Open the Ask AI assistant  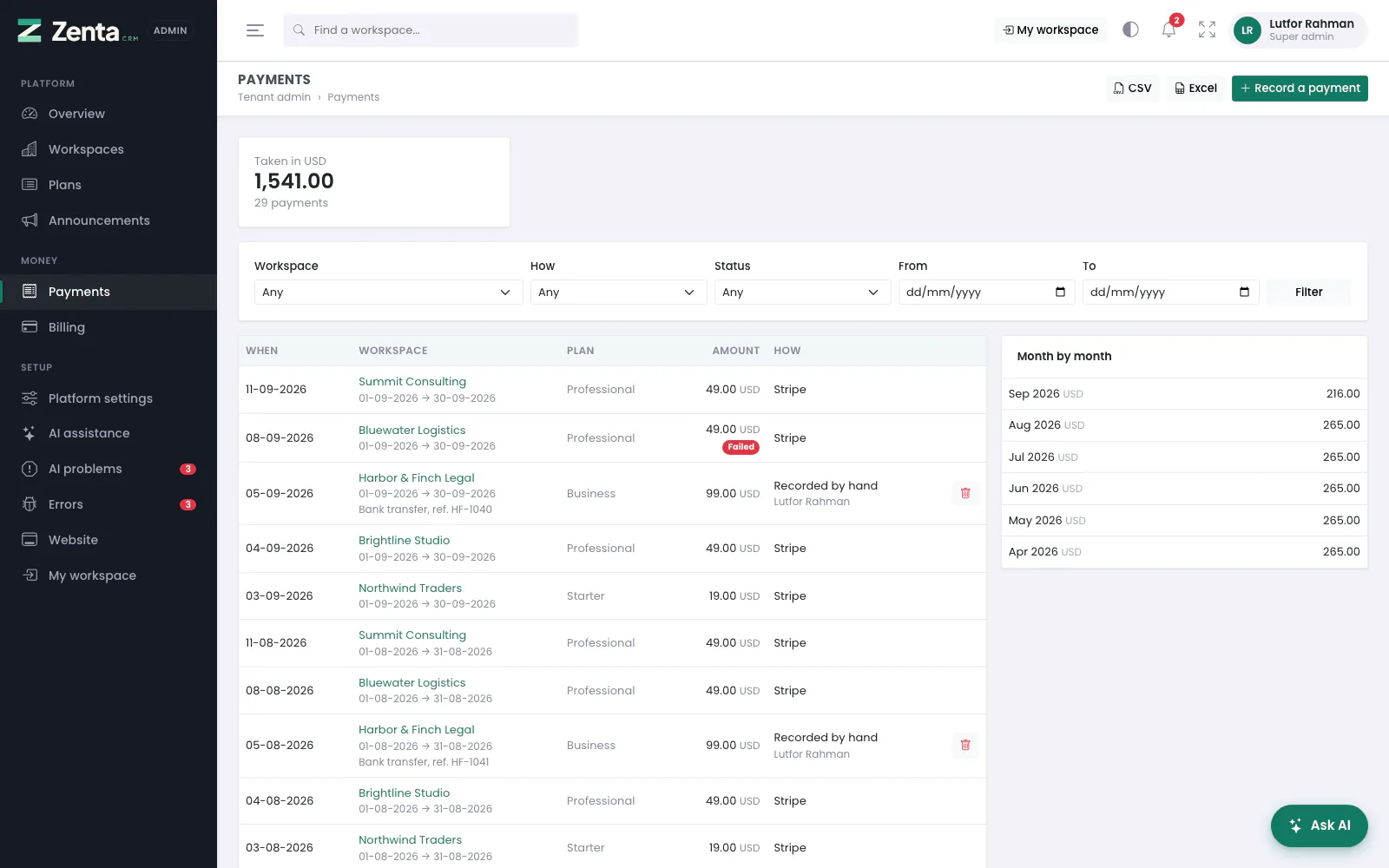click(x=1319, y=825)
